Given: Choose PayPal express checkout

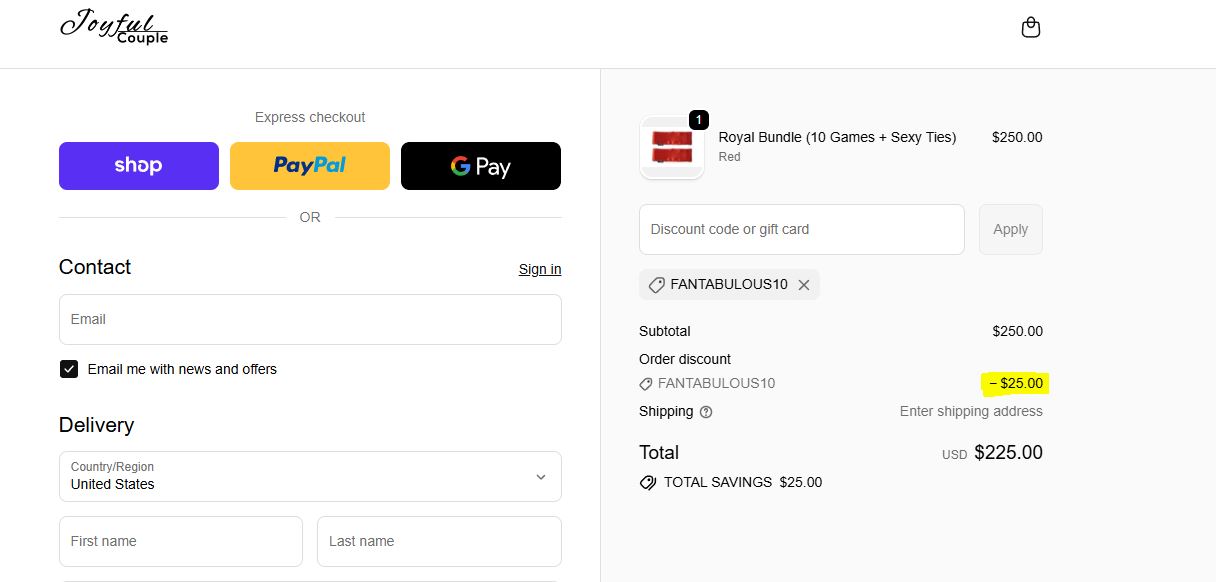Looking at the screenshot, I should 309,165.
